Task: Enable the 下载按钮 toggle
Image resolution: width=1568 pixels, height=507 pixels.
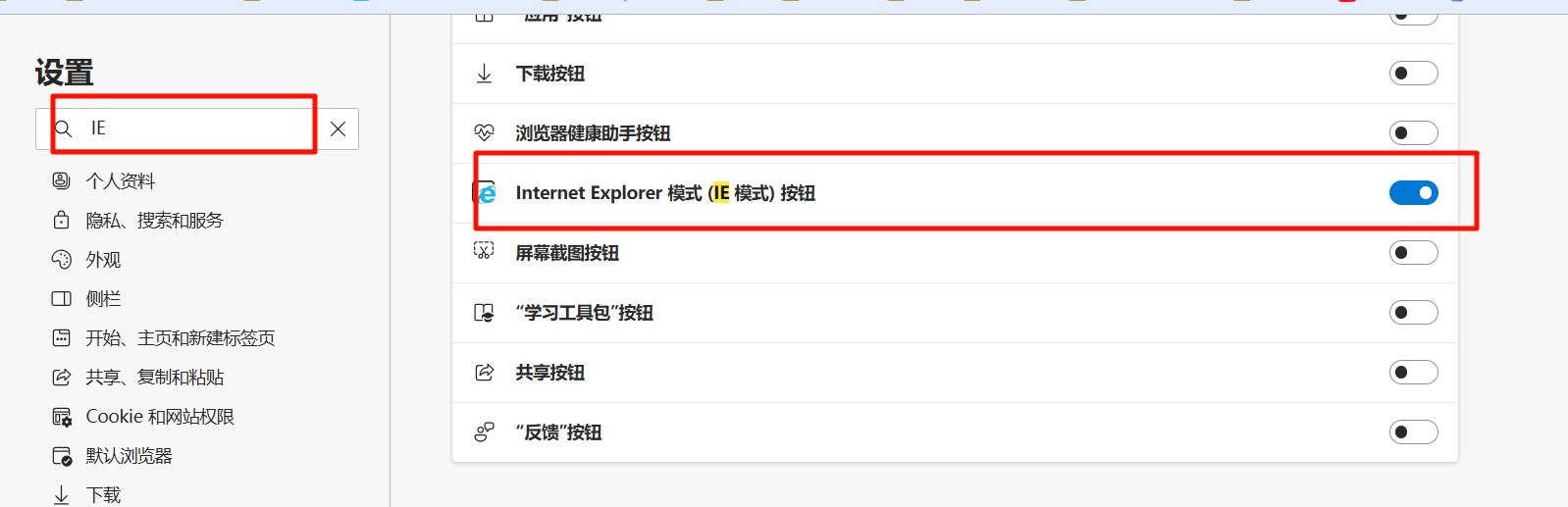Action: (x=1413, y=74)
